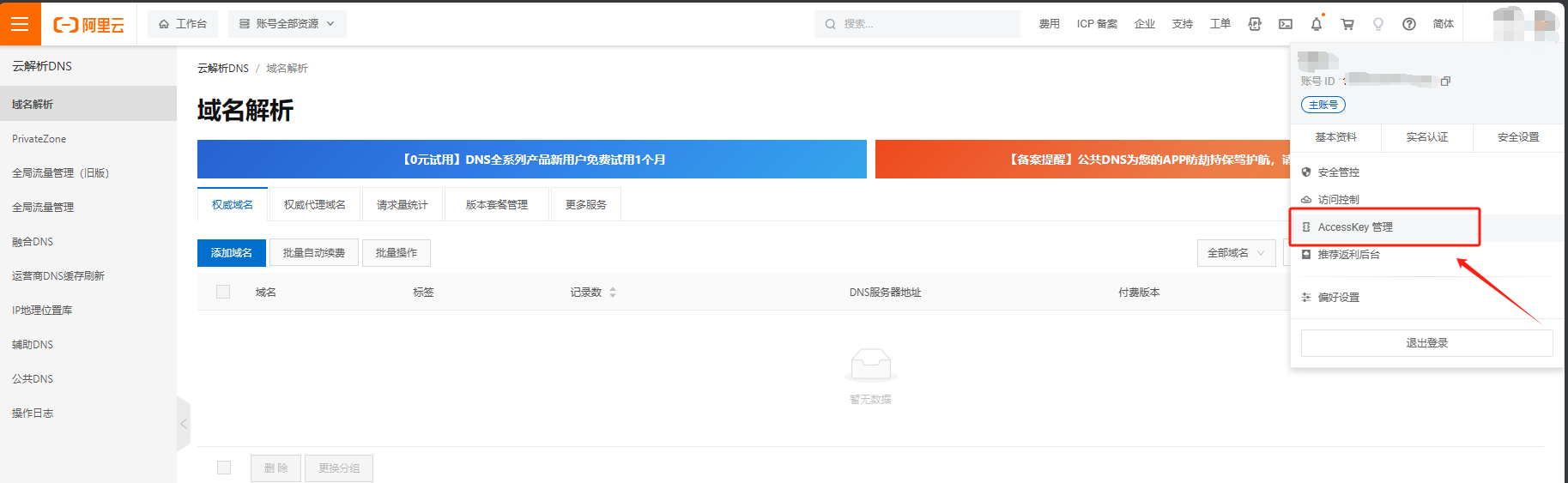This screenshot has width=1568, height=483.
Task: Select 域名解析 in sidebar
Action: pos(88,104)
